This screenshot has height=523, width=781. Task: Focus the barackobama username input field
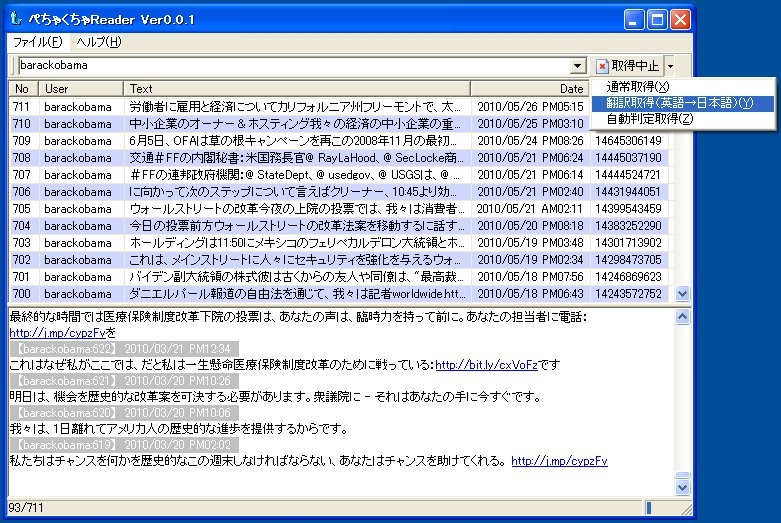pyautogui.click(x=294, y=66)
